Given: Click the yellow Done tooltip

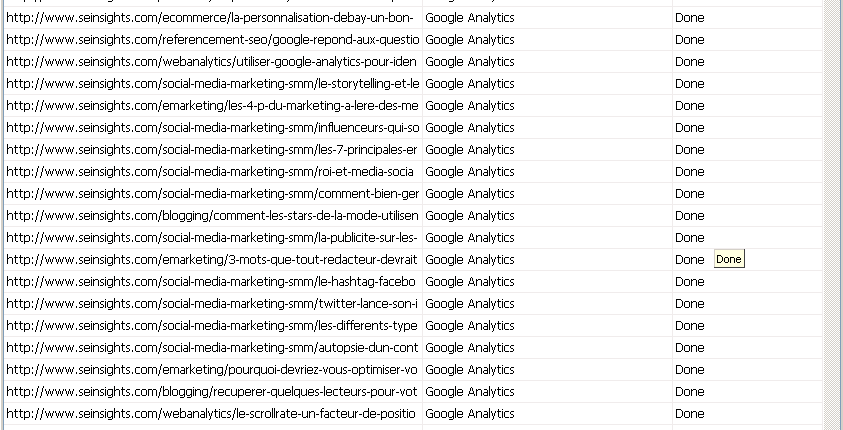Looking at the screenshot, I should pyautogui.click(x=729, y=260).
